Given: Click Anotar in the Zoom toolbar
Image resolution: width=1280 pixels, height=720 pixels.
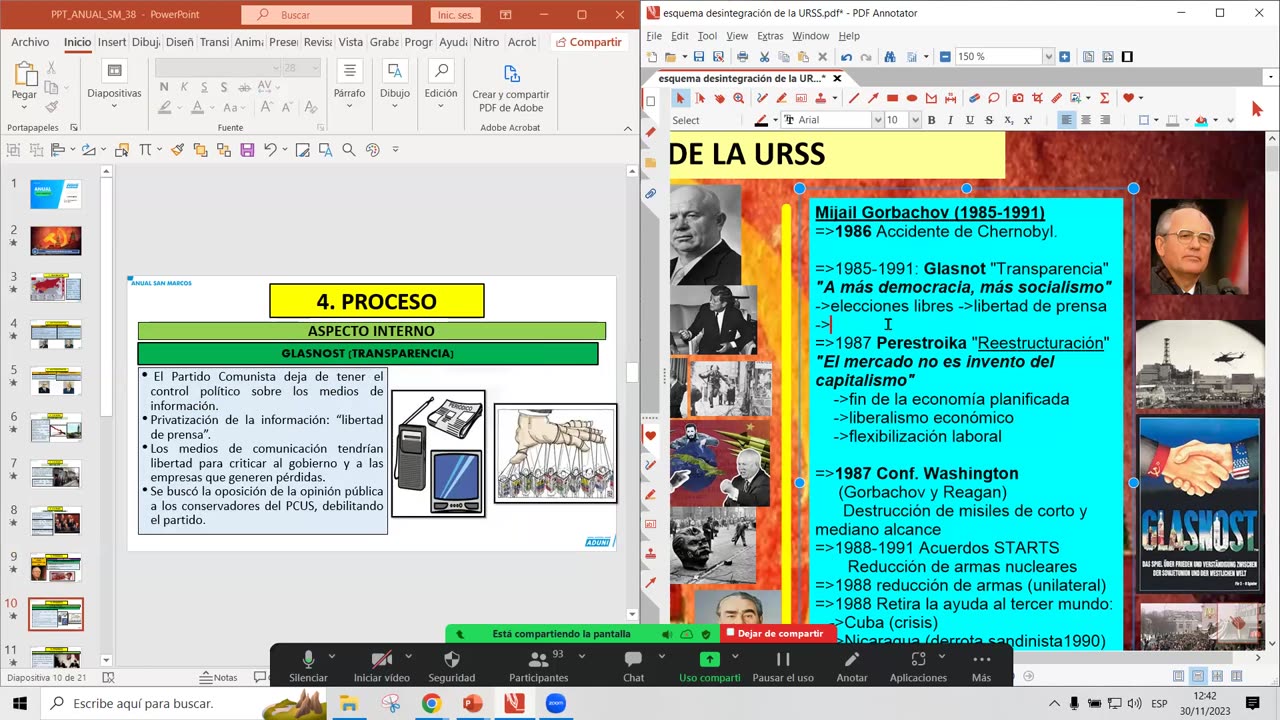Looking at the screenshot, I should pyautogui.click(x=852, y=665).
